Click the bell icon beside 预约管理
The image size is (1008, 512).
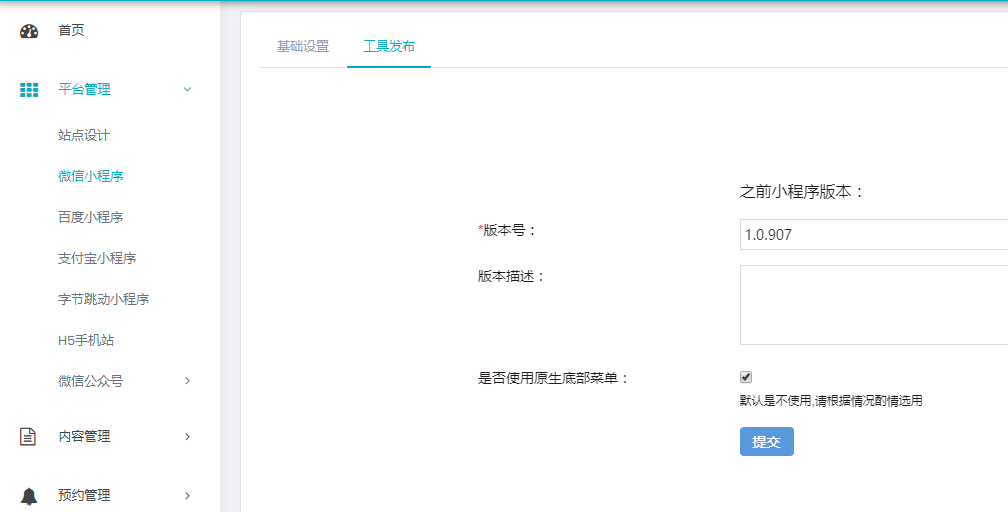pyautogui.click(x=29, y=496)
